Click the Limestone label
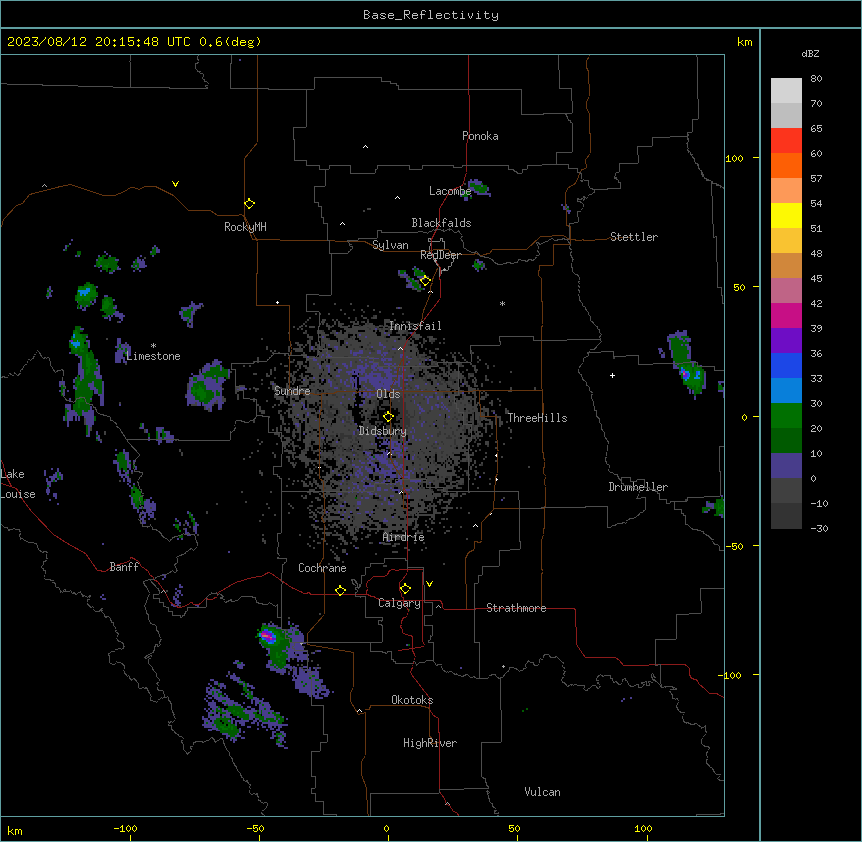 [153, 356]
